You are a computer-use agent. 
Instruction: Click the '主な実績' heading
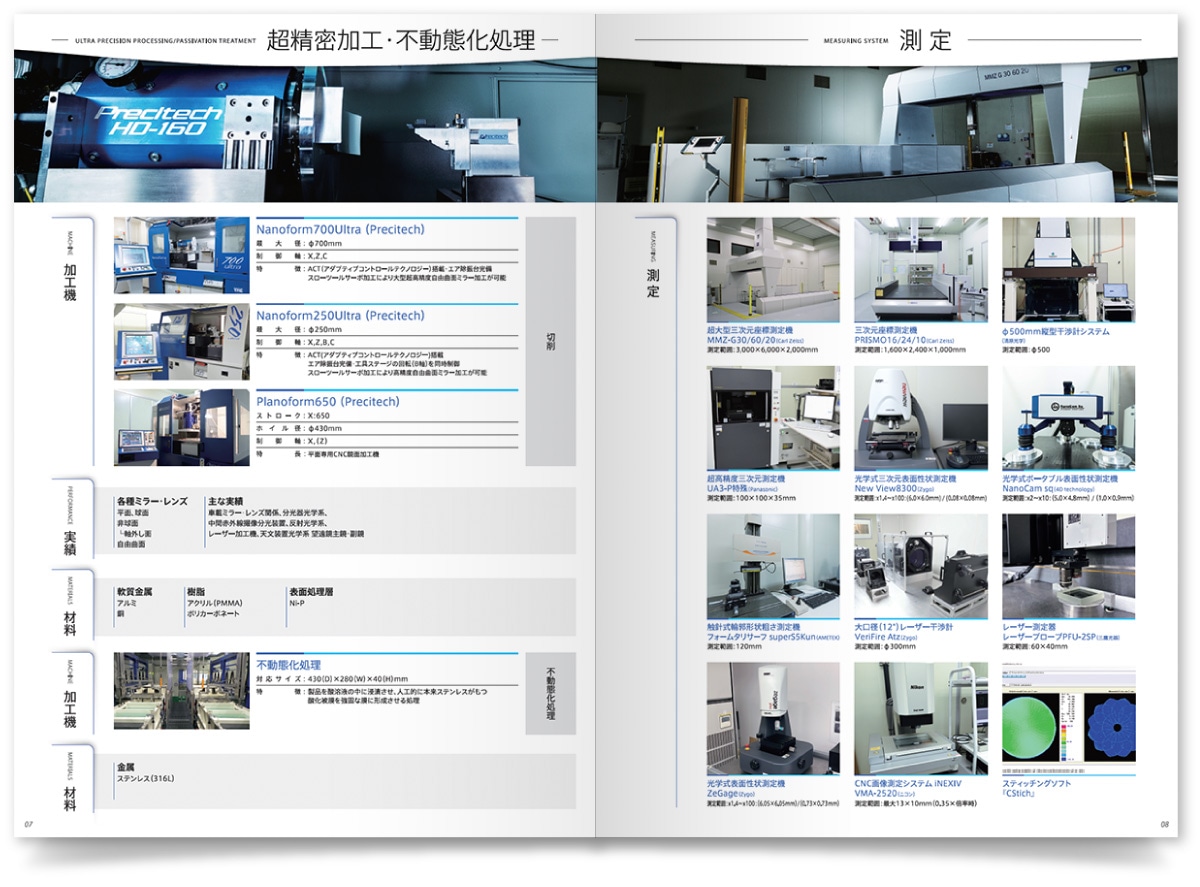coord(225,500)
